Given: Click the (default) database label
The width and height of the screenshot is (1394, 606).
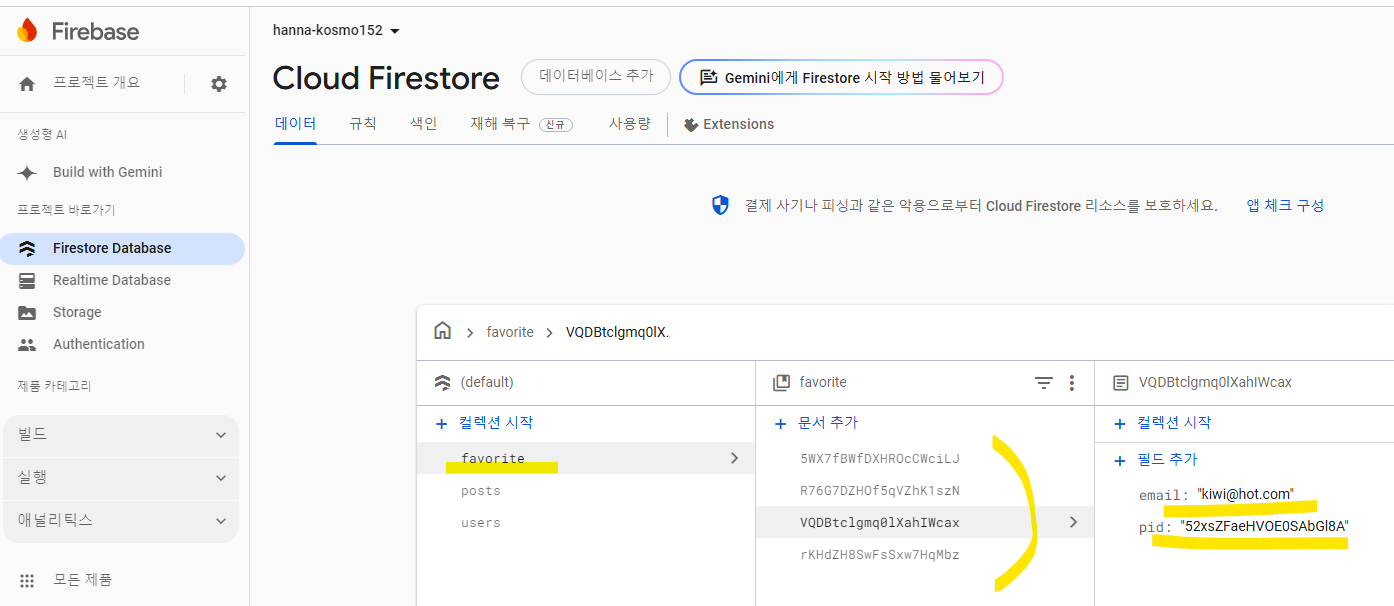Looking at the screenshot, I should 487,382.
